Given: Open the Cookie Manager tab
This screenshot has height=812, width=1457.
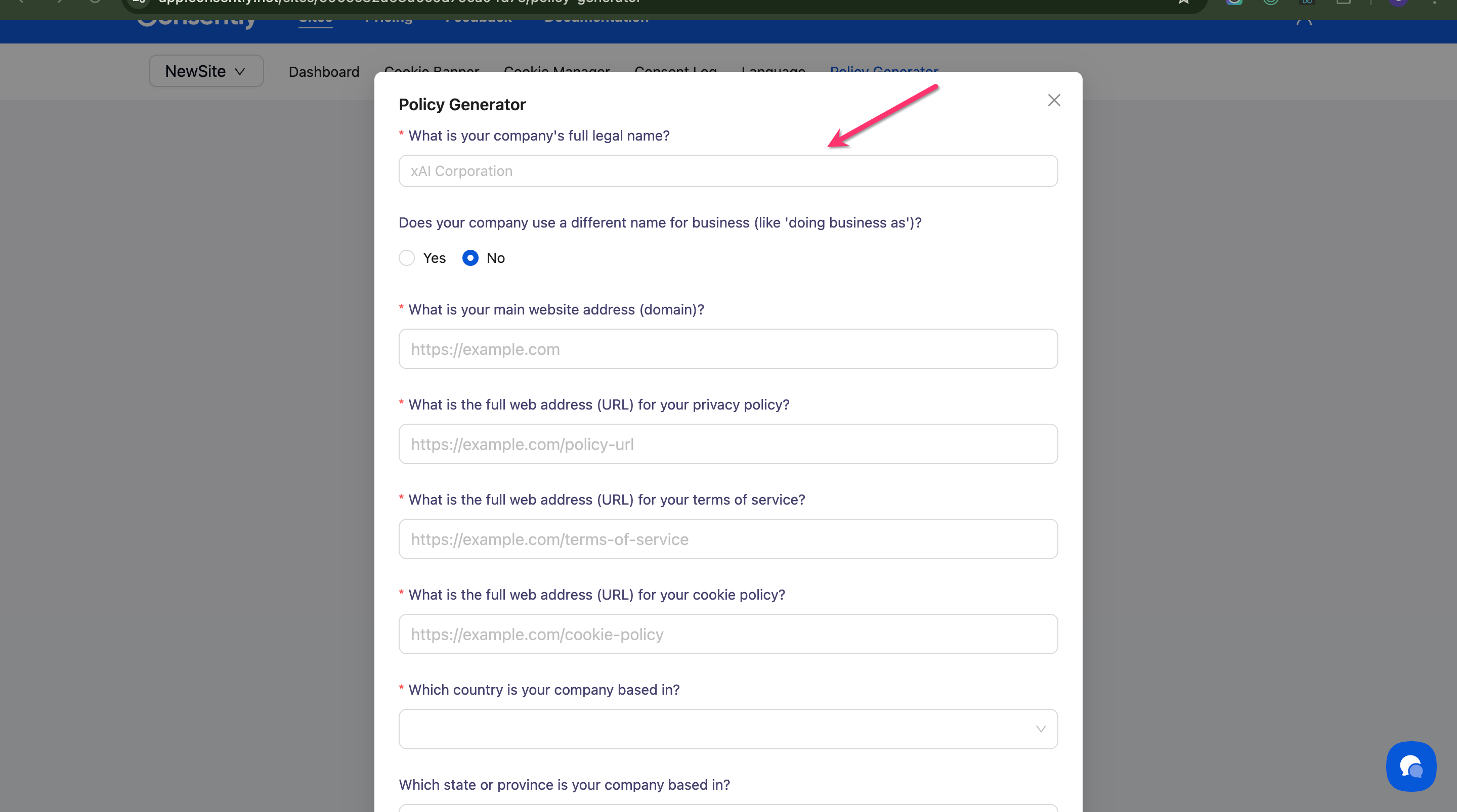Looking at the screenshot, I should coord(556,69).
